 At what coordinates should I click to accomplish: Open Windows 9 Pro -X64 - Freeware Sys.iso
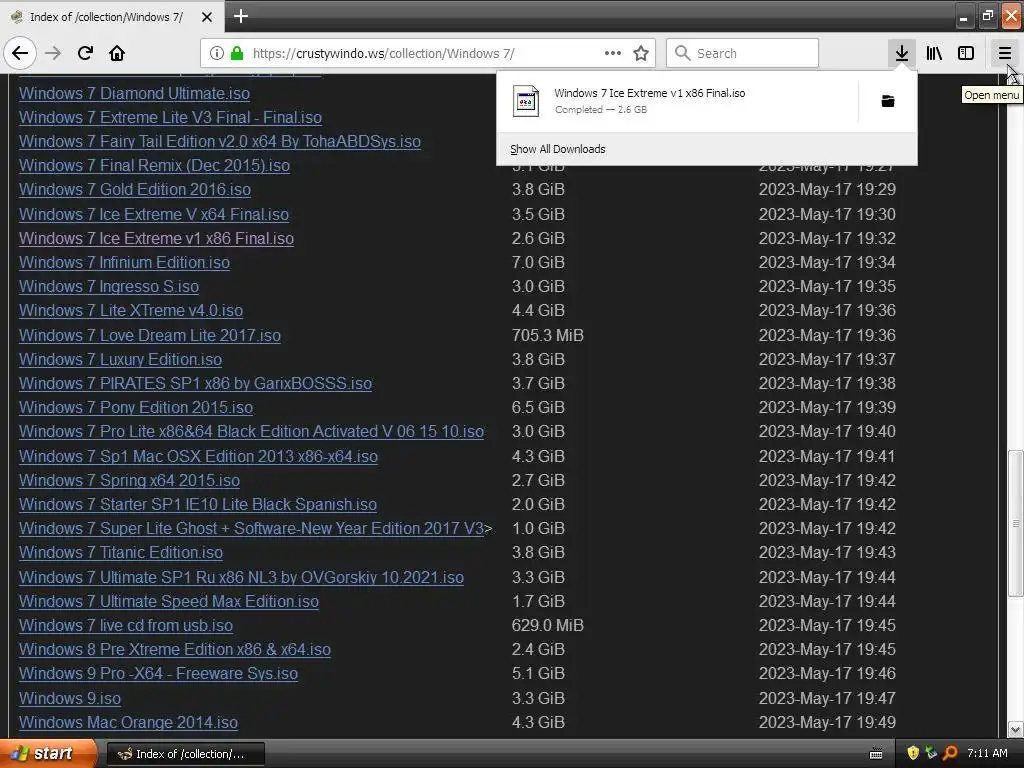(x=159, y=673)
